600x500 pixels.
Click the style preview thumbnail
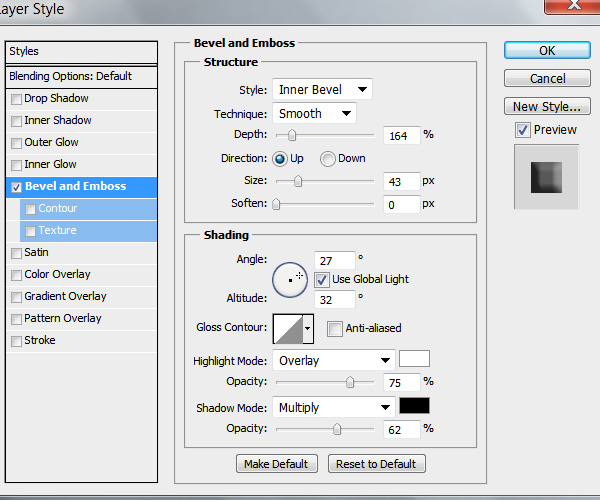click(x=546, y=177)
